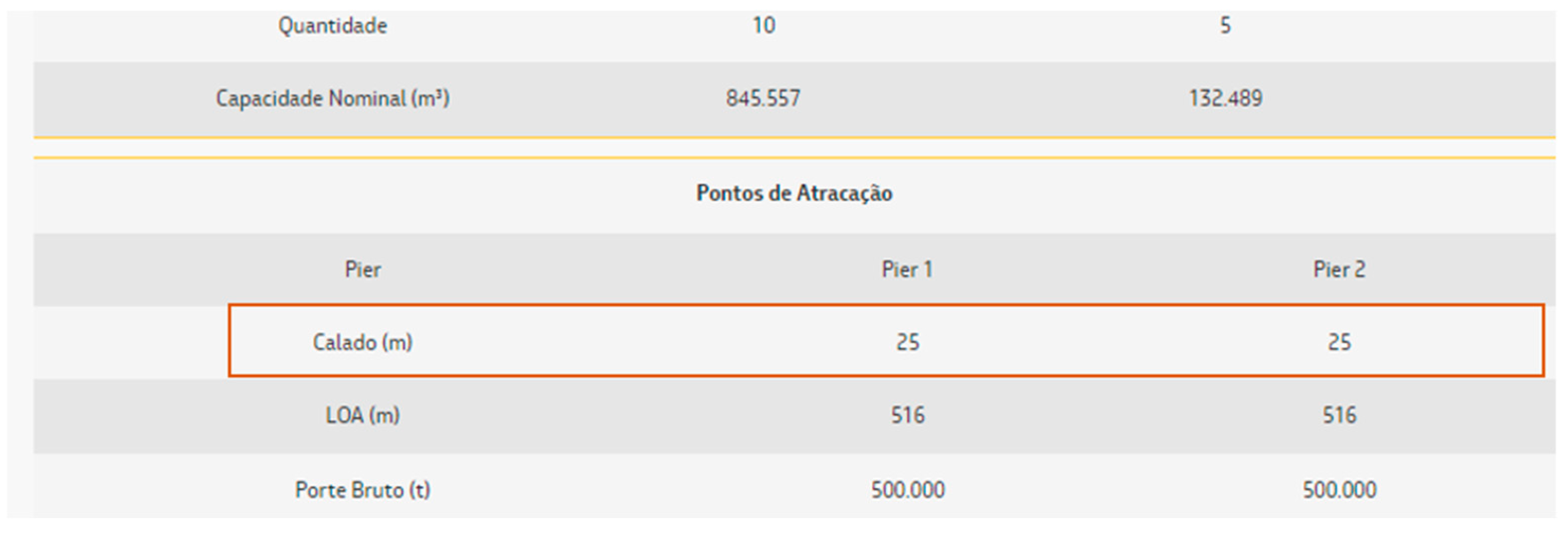Image resolution: width=1568 pixels, height=533 pixels.
Task: Select the Quantidade value 10
Action: coord(763,25)
